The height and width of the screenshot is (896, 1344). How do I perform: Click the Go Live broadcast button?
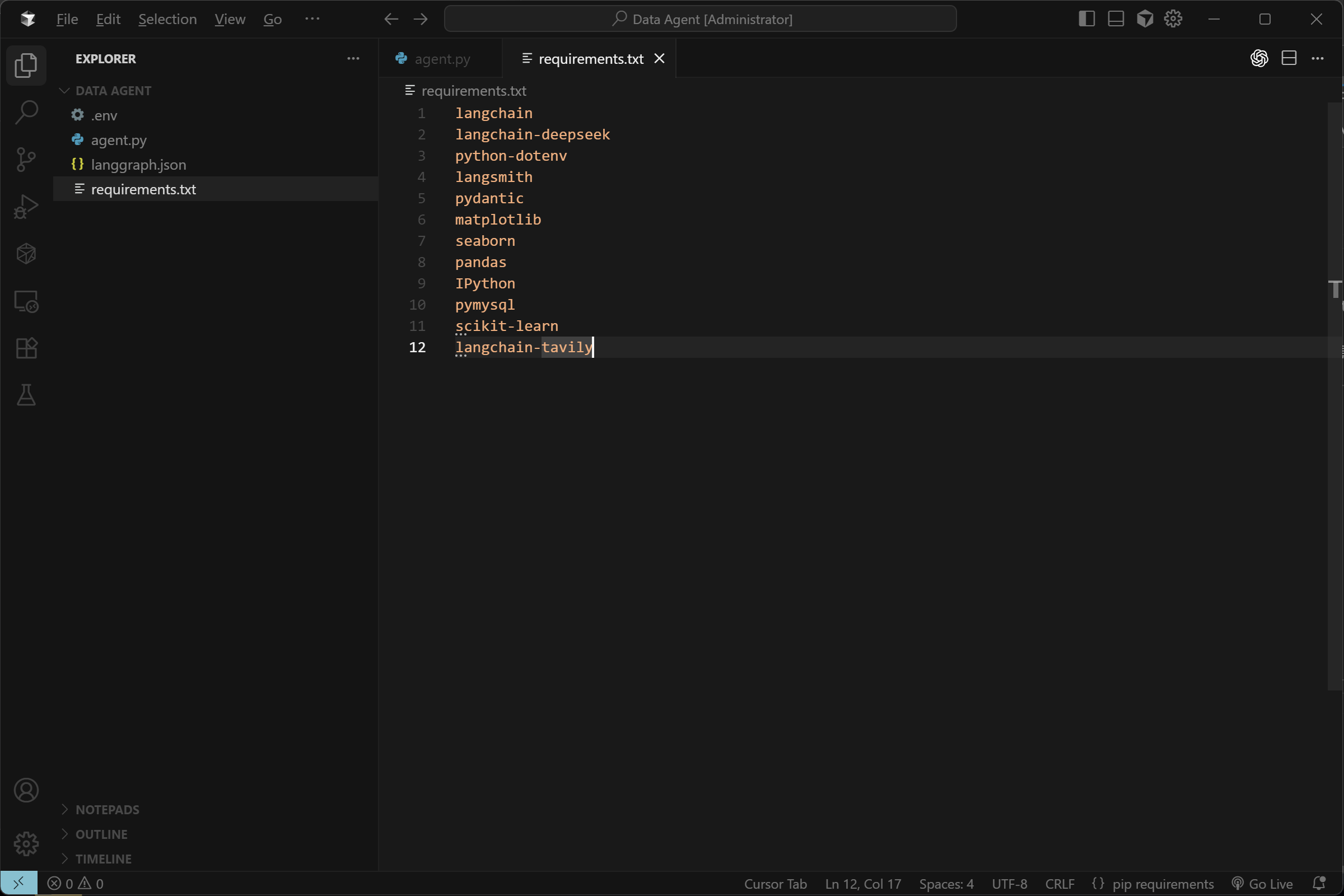[1262, 884]
